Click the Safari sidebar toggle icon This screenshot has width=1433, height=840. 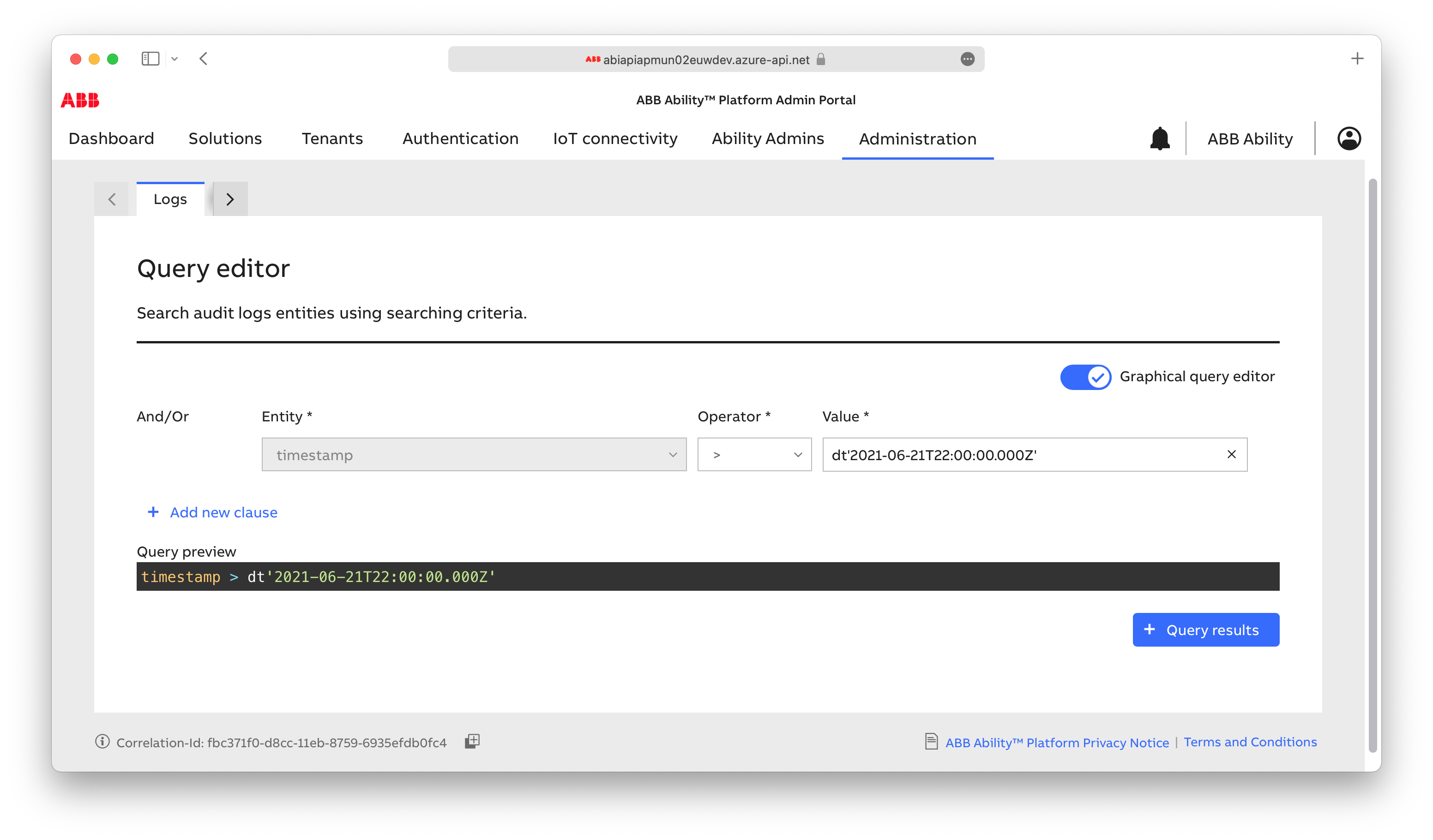(150, 59)
